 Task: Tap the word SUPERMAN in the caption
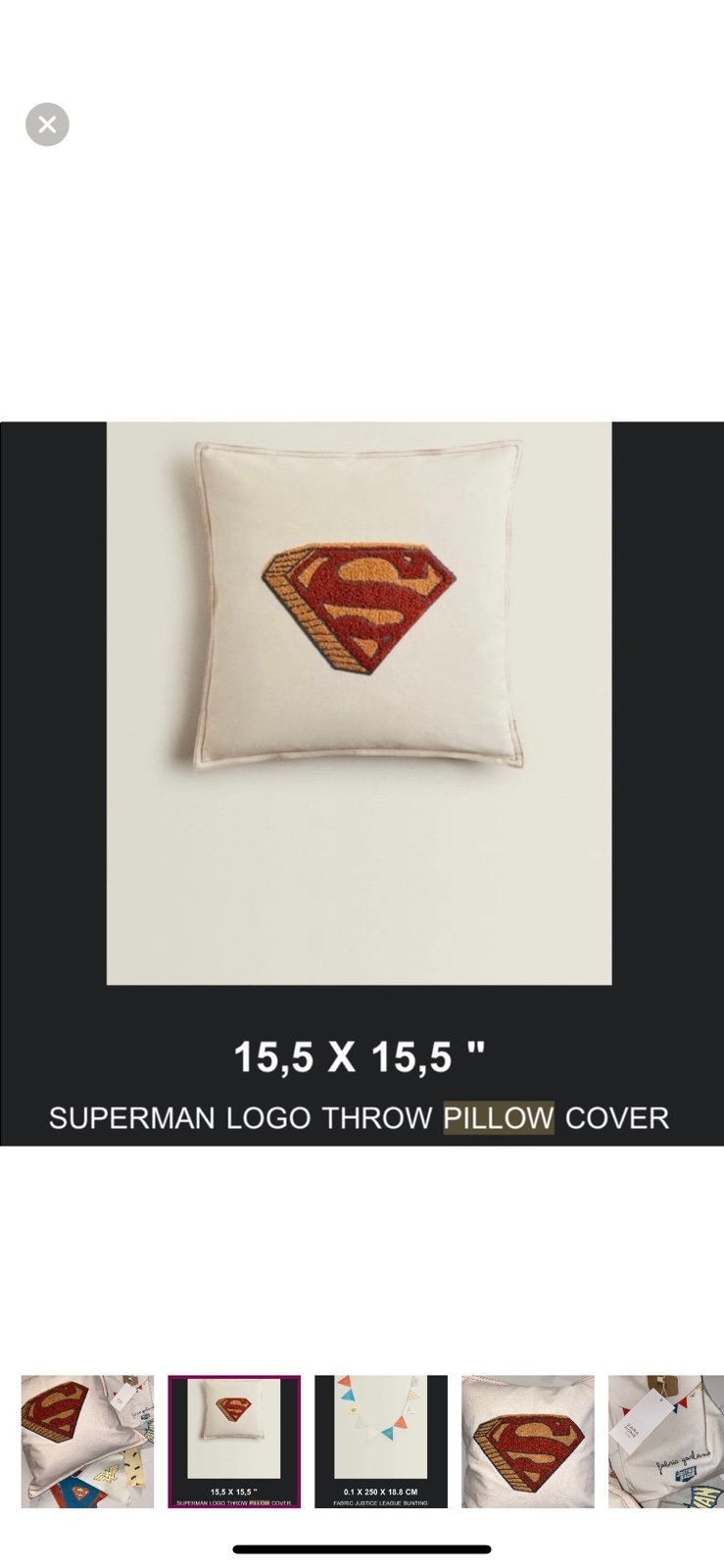click(132, 1117)
